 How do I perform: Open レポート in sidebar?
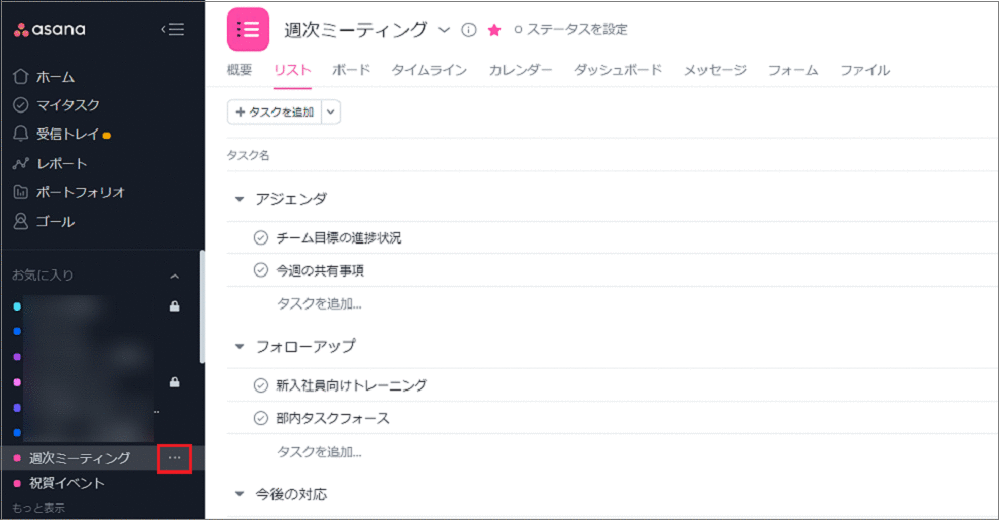61,163
